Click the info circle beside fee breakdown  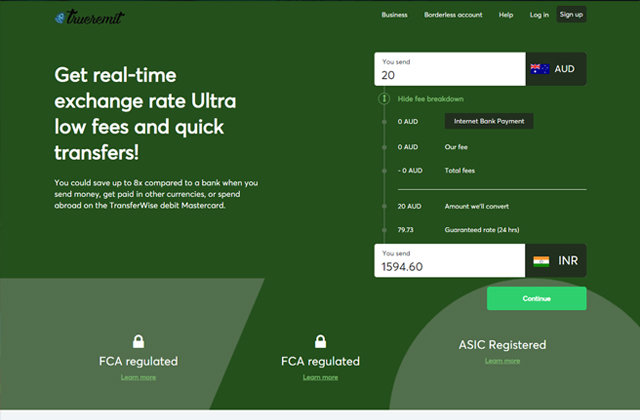(x=384, y=99)
